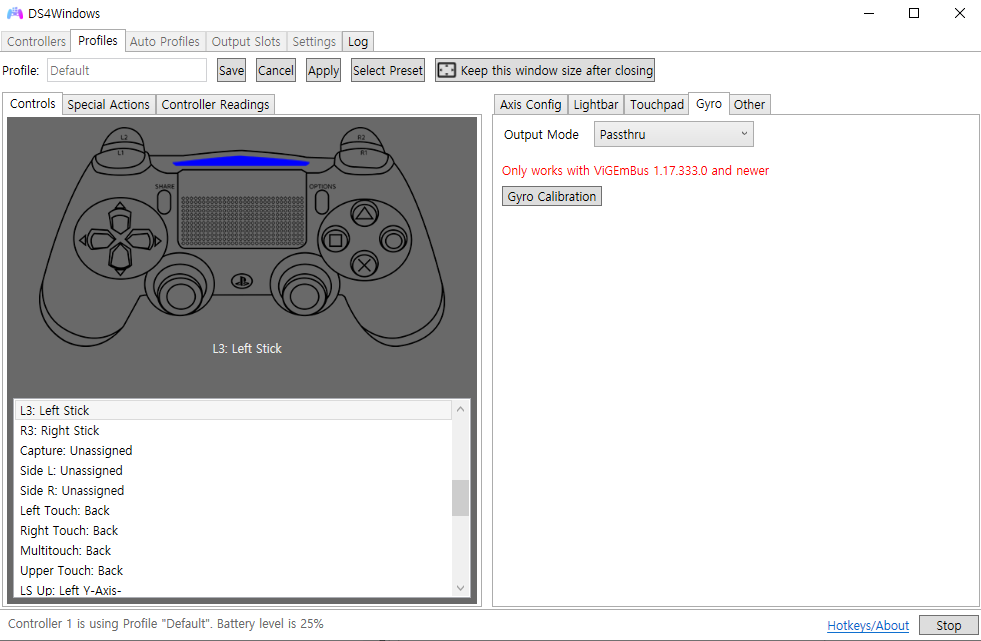Select the 'R3: Right Stick' list row
Viewport: 981px width, 641px height.
(233, 430)
